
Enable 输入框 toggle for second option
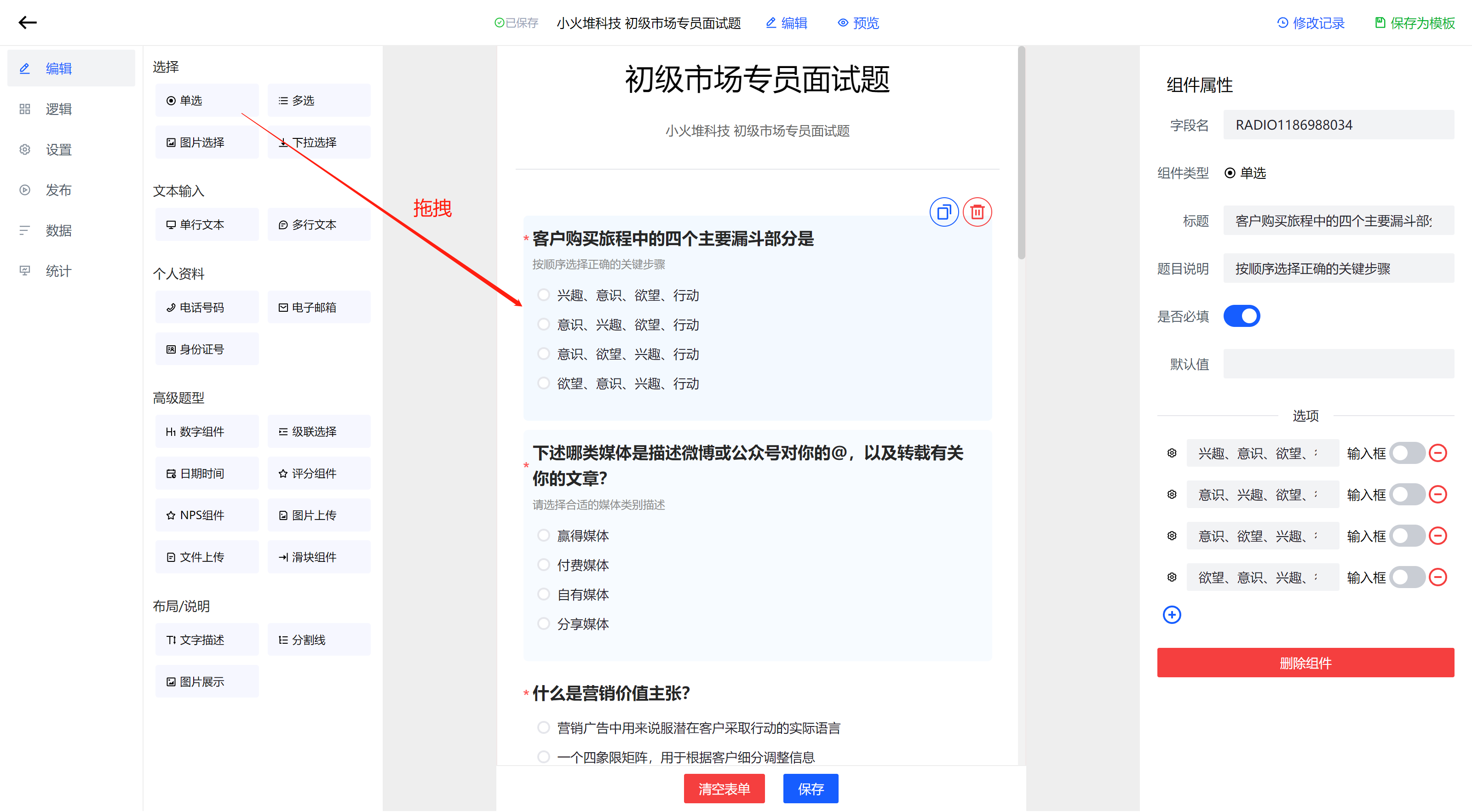click(x=1407, y=494)
